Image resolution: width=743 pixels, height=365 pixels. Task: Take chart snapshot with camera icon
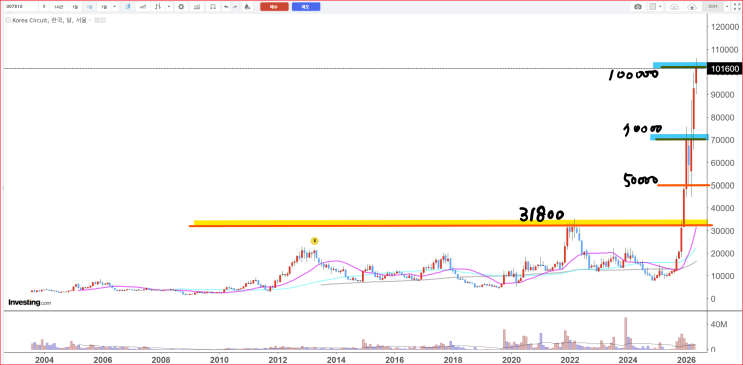click(x=638, y=7)
